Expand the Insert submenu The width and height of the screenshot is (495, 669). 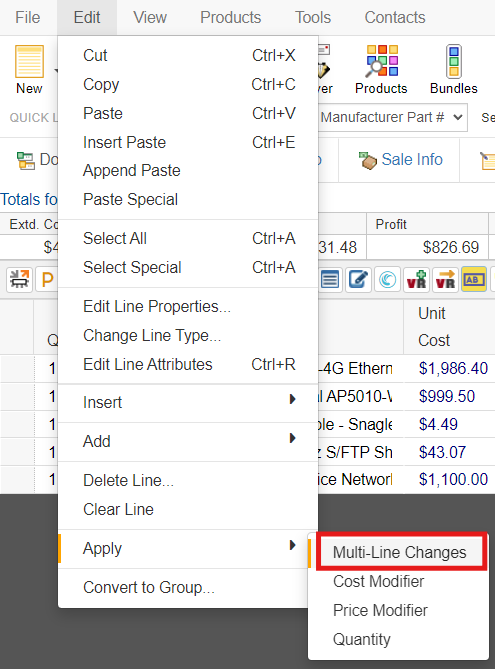click(x=188, y=402)
